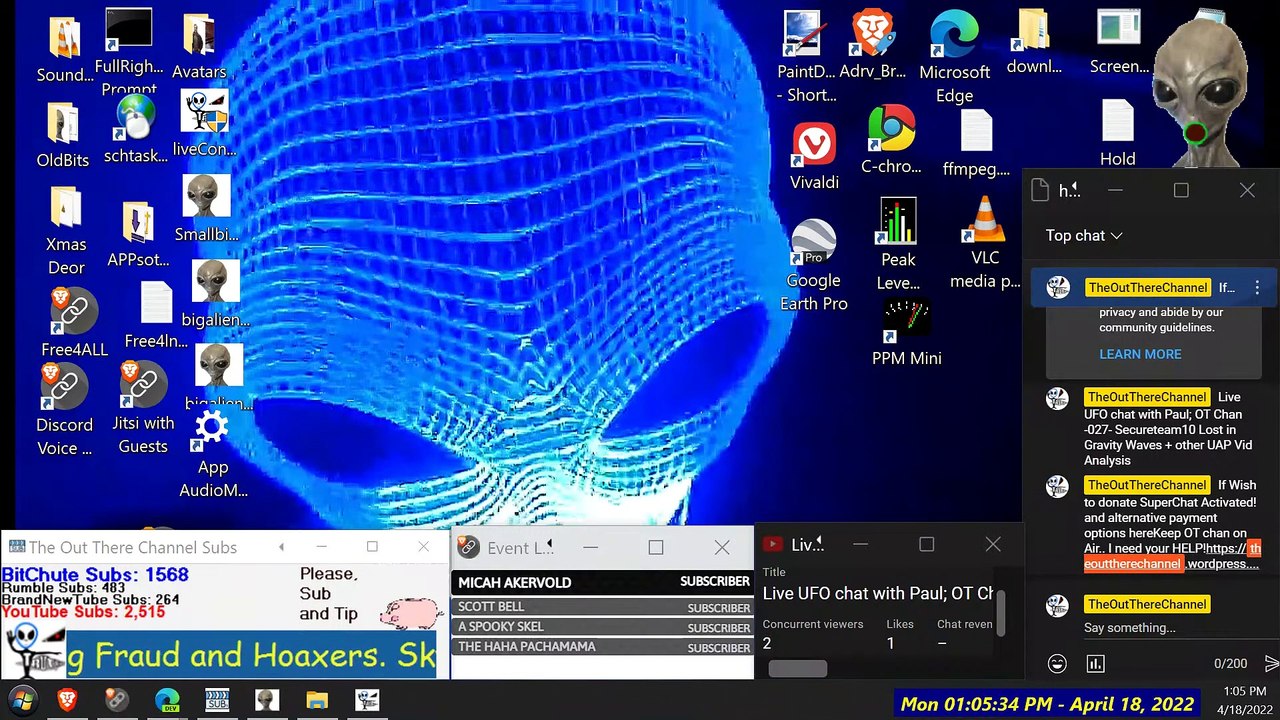
Task: Send the chat message arrow
Action: pyautogui.click(x=1271, y=663)
